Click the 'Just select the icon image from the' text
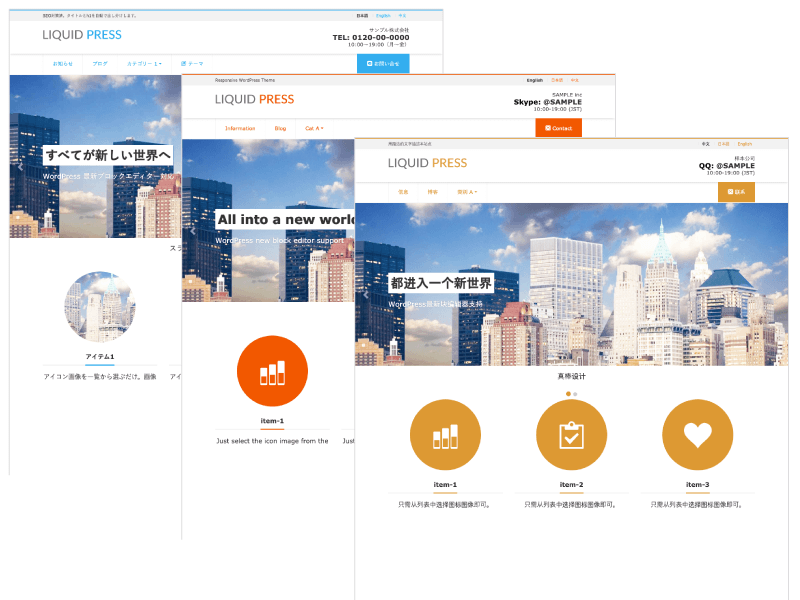Screen dimensions: 800x600 click(272, 441)
